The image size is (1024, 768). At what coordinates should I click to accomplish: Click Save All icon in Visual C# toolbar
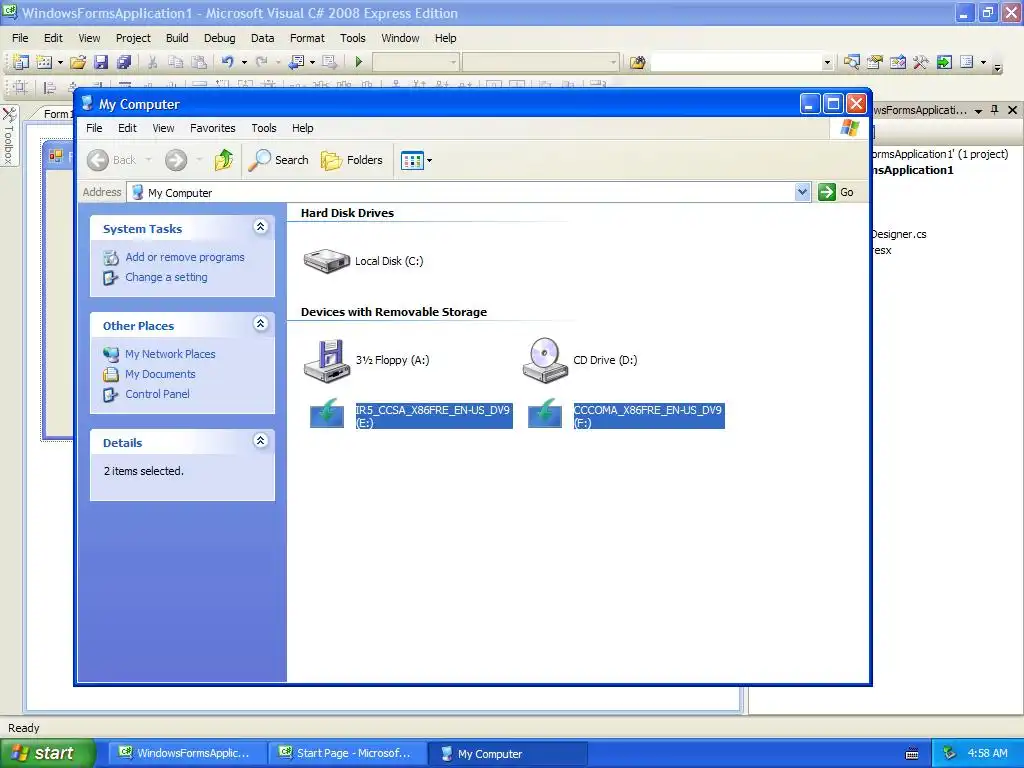coord(123,62)
